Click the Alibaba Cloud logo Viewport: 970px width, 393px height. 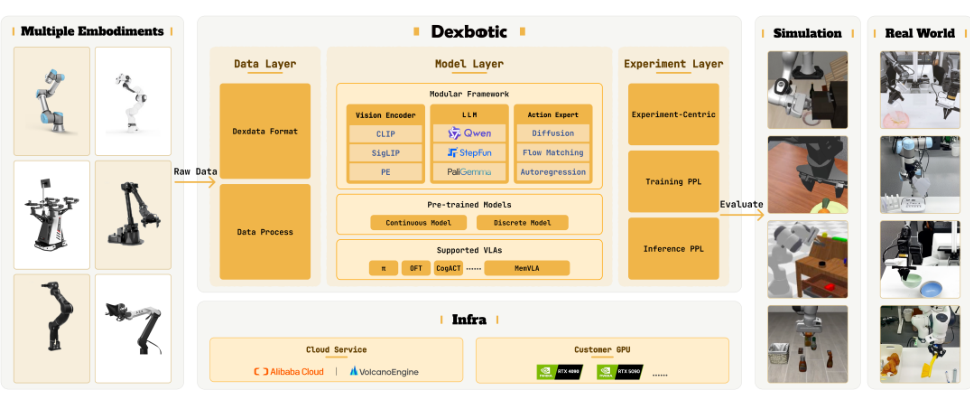tap(288, 371)
